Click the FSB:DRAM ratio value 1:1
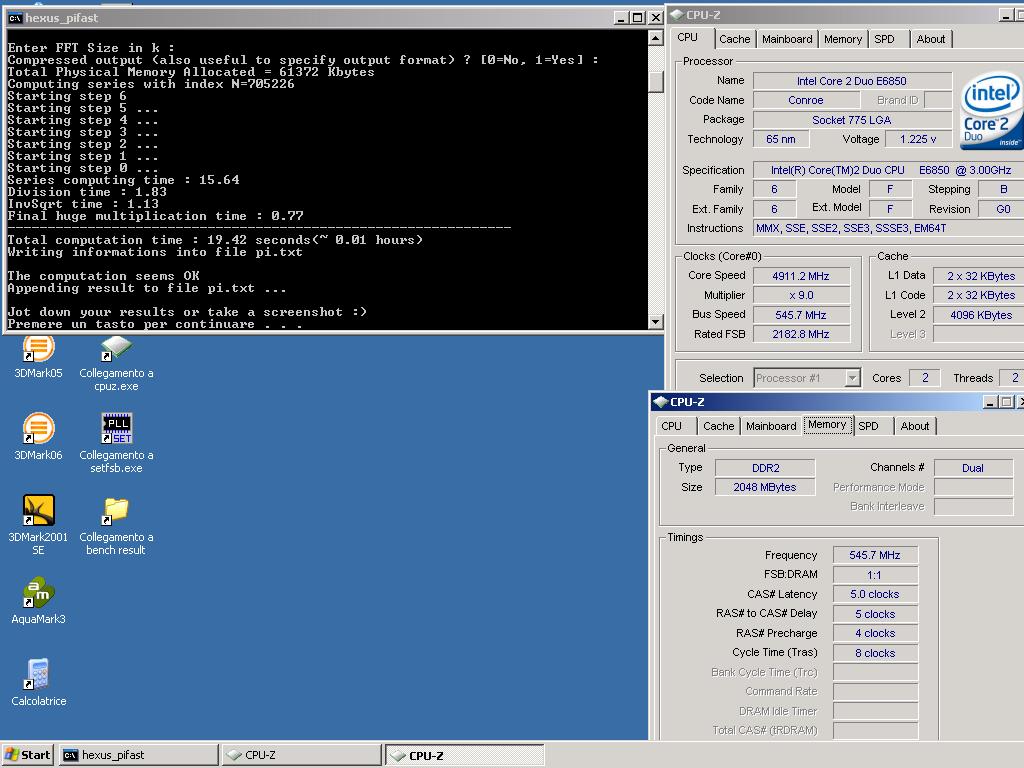The height and width of the screenshot is (768, 1024). 875,575
